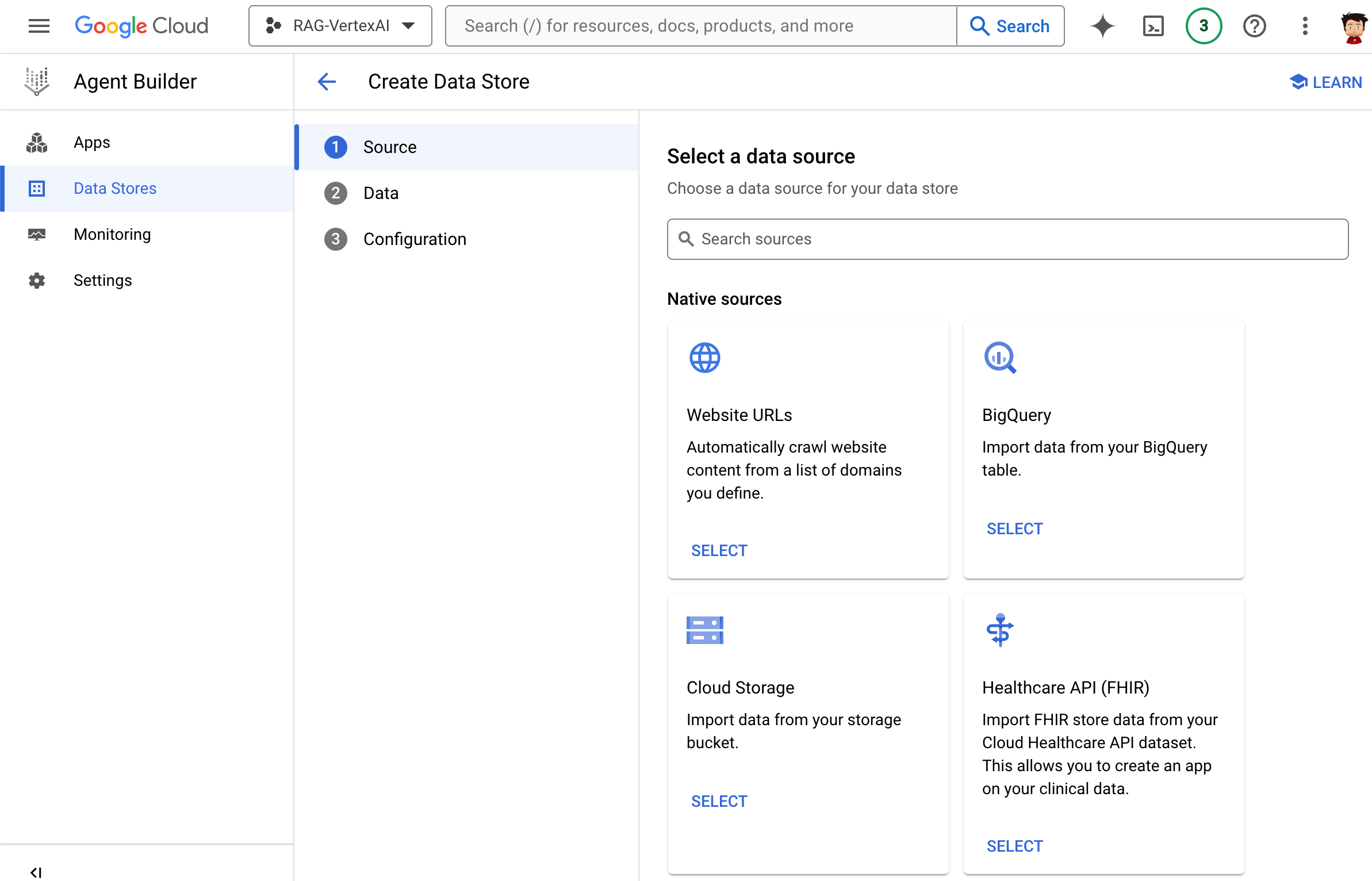Activate Cloud Shell terminal icon
Viewport: 1372px width, 881px height.
coord(1153,26)
